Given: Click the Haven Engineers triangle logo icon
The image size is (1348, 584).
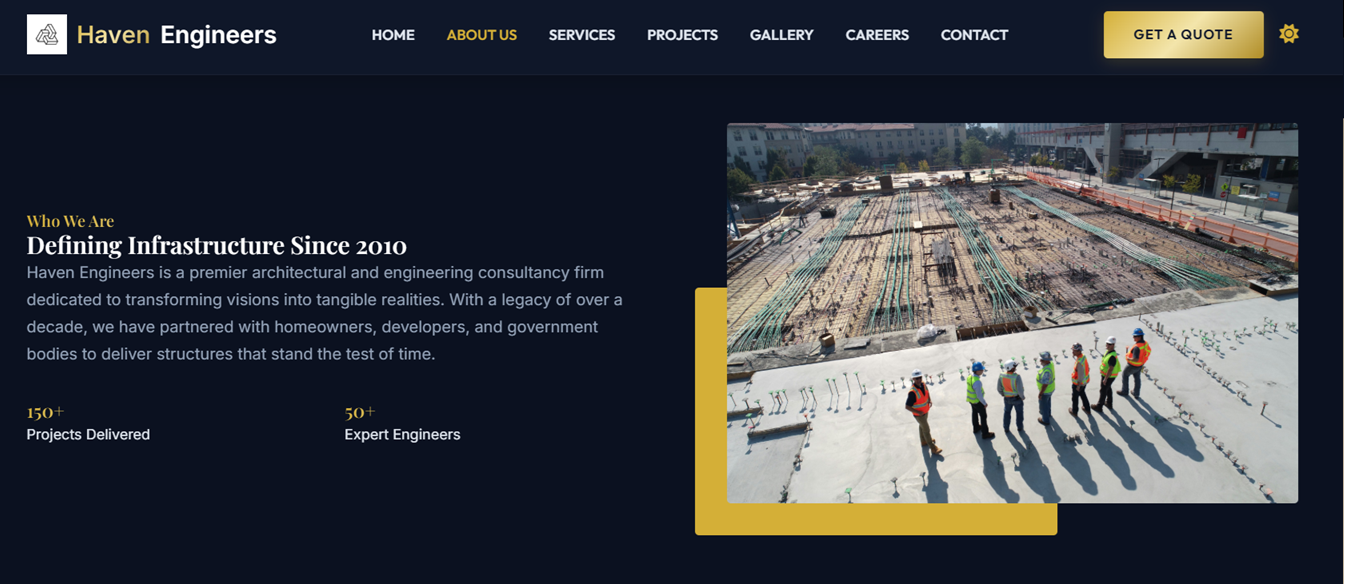Looking at the screenshot, I should click(47, 33).
